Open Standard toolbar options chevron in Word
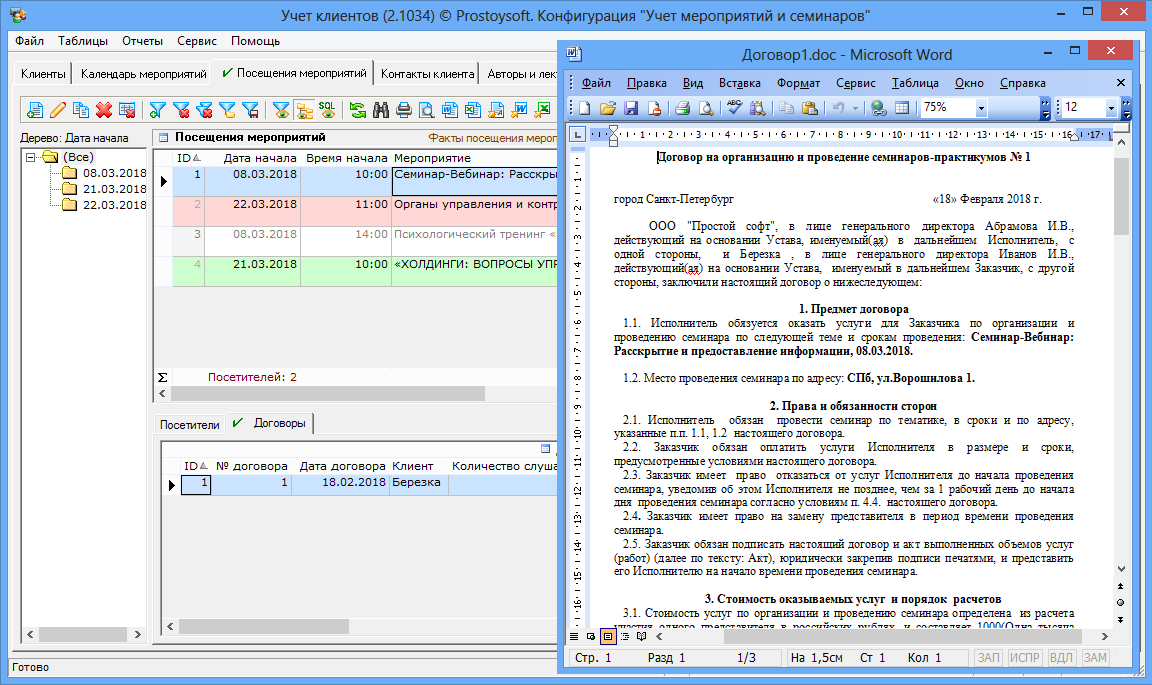The height and width of the screenshot is (685, 1152). pos(1045,108)
